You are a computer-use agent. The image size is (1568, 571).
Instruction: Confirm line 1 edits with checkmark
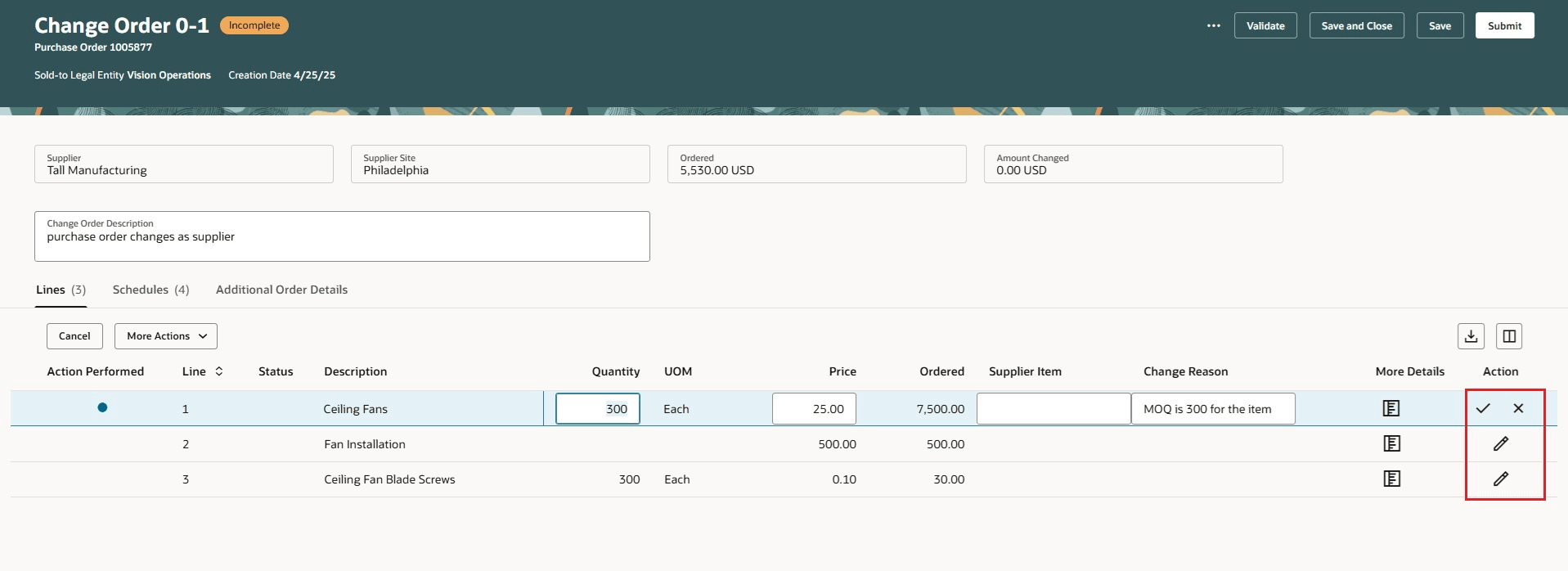(1483, 408)
